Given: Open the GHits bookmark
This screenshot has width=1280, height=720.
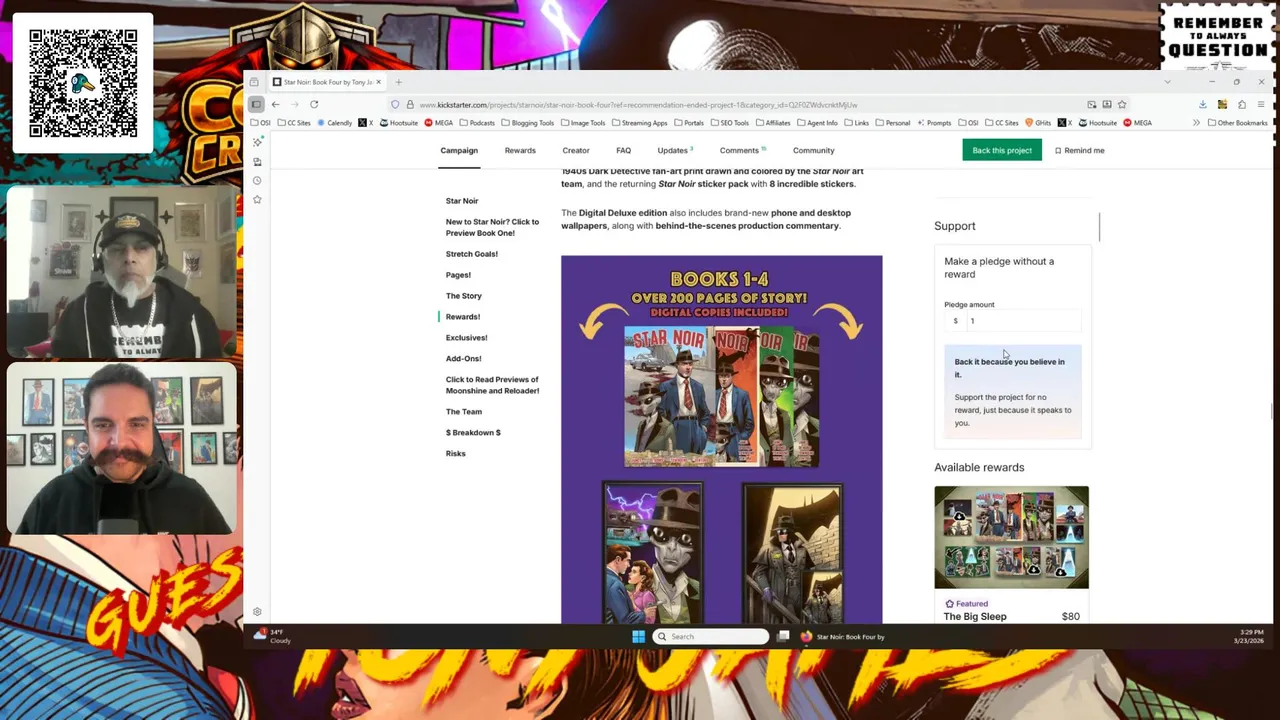Looking at the screenshot, I should tap(1037, 123).
